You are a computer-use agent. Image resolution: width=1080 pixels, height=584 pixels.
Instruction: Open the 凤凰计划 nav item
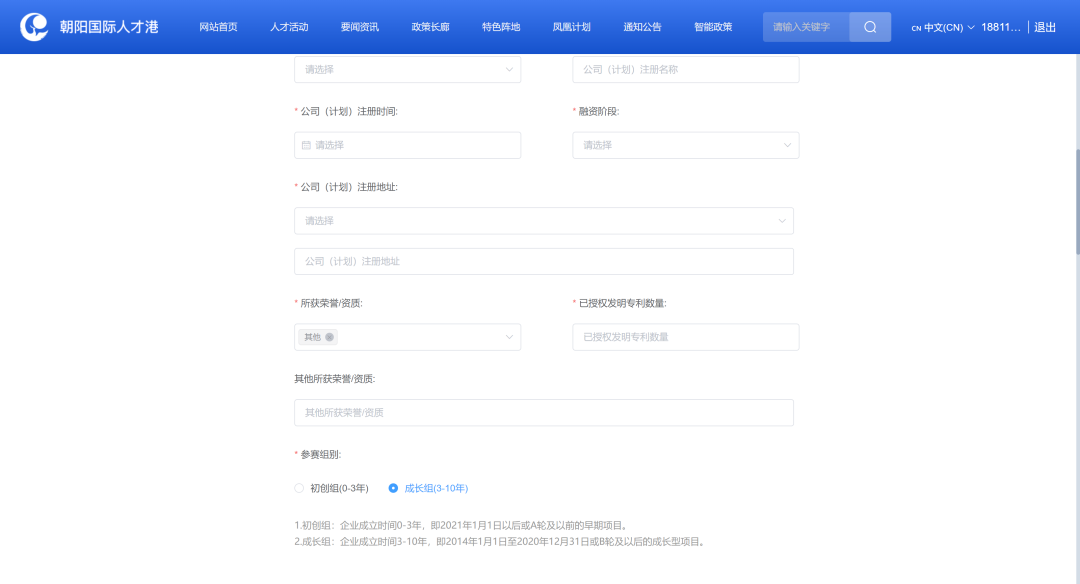pyautogui.click(x=571, y=27)
